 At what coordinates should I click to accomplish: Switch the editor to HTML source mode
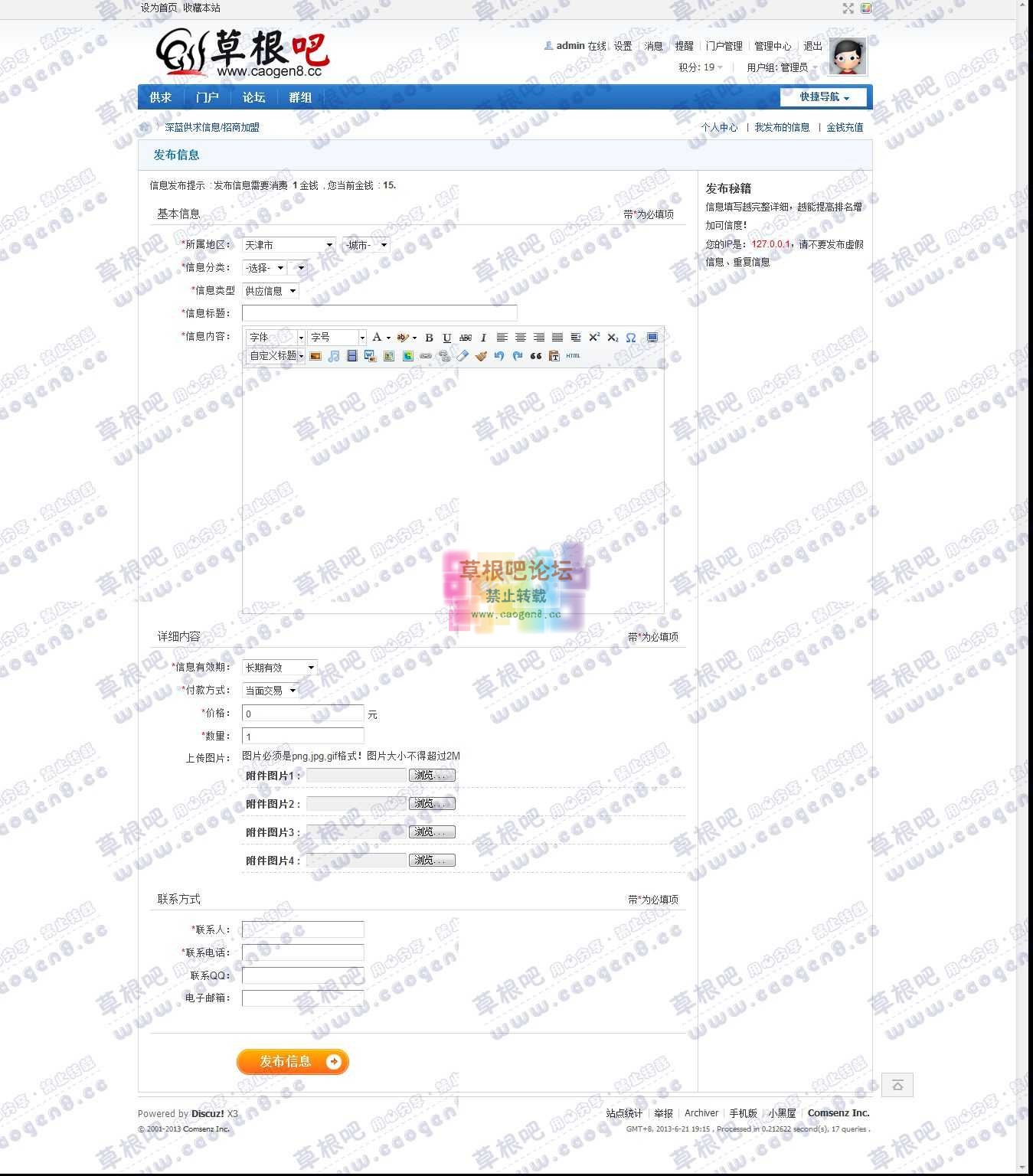point(573,355)
